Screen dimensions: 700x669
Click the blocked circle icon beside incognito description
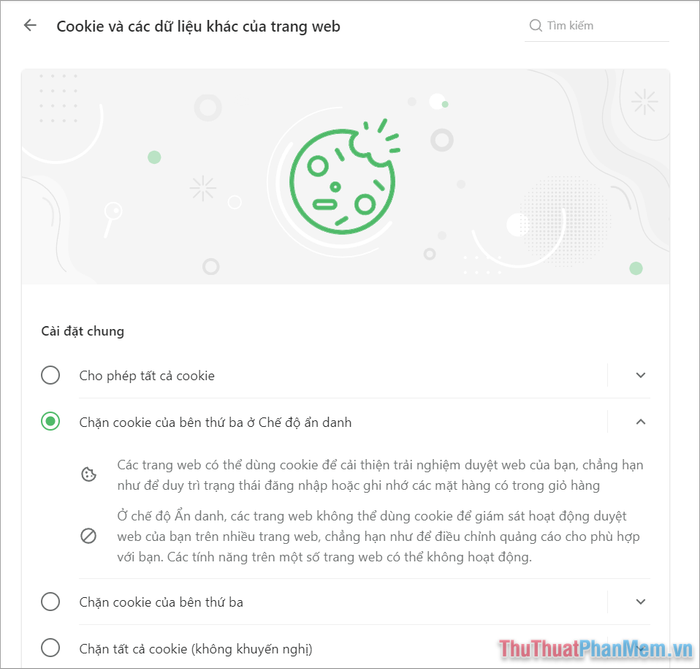(89, 536)
